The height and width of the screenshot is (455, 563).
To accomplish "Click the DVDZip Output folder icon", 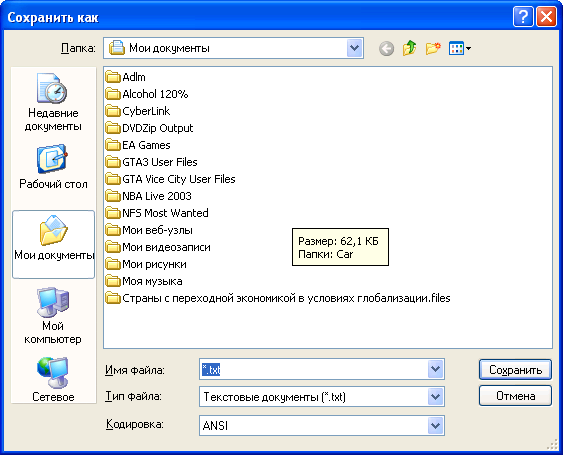I will pyautogui.click(x=113, y=128).
